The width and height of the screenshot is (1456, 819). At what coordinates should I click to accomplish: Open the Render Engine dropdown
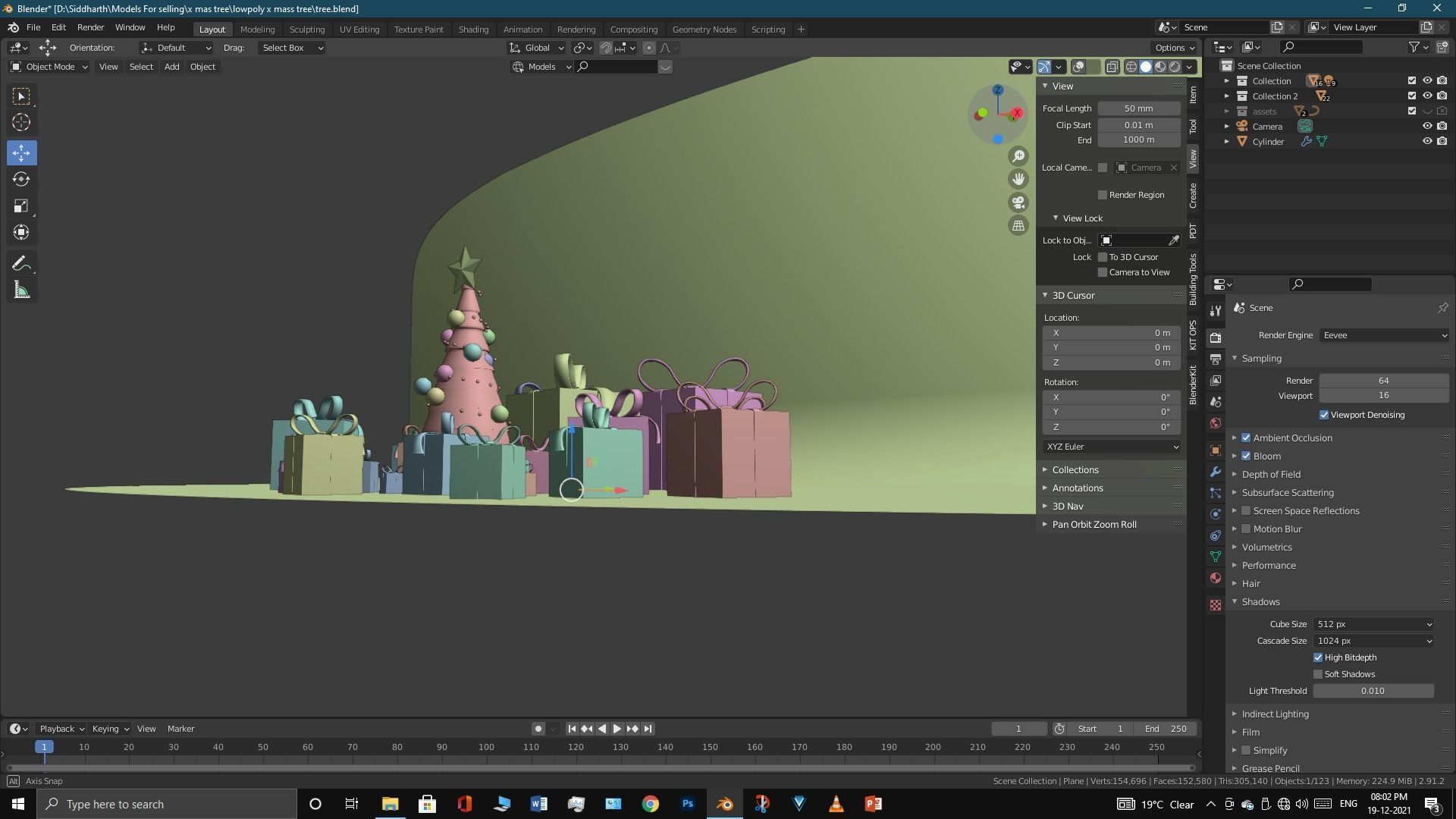tap(1384, 335)
